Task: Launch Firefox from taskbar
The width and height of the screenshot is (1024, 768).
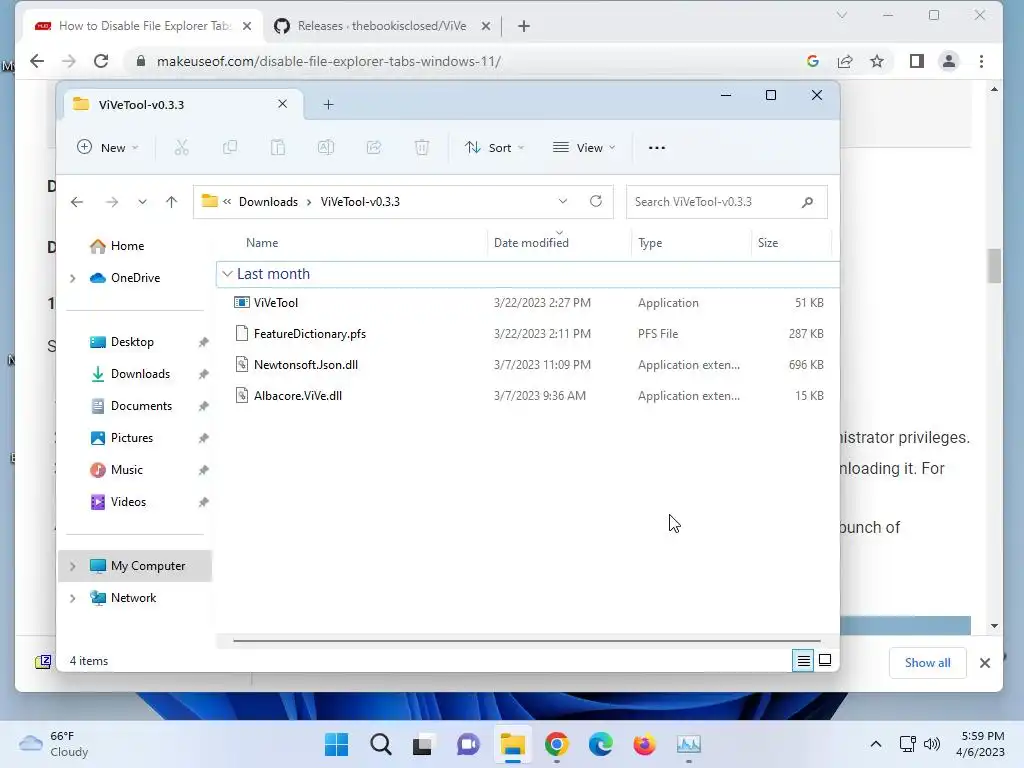Action: (x=645, y=744)
